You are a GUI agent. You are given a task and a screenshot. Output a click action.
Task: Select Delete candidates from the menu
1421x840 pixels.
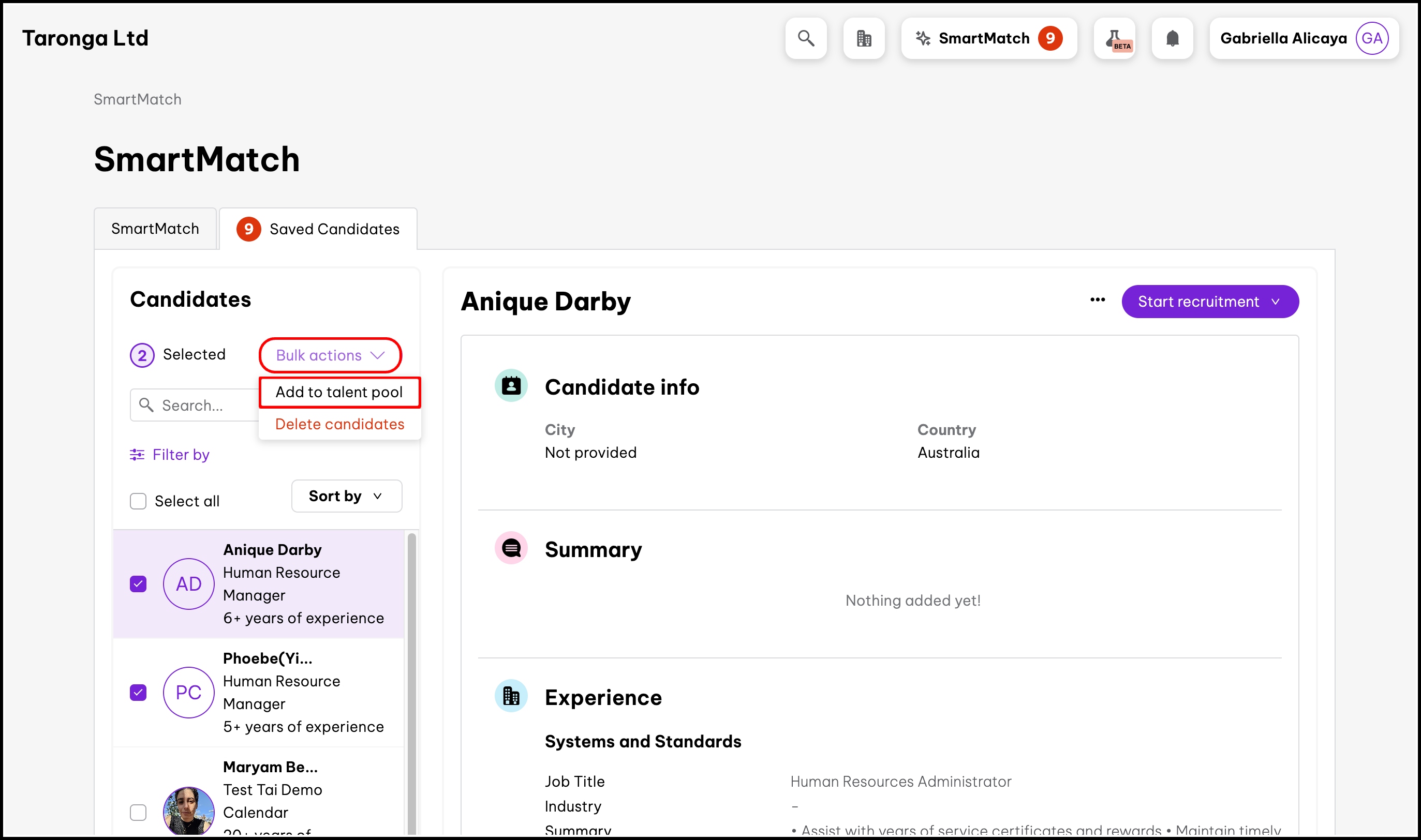coord(339,425)
